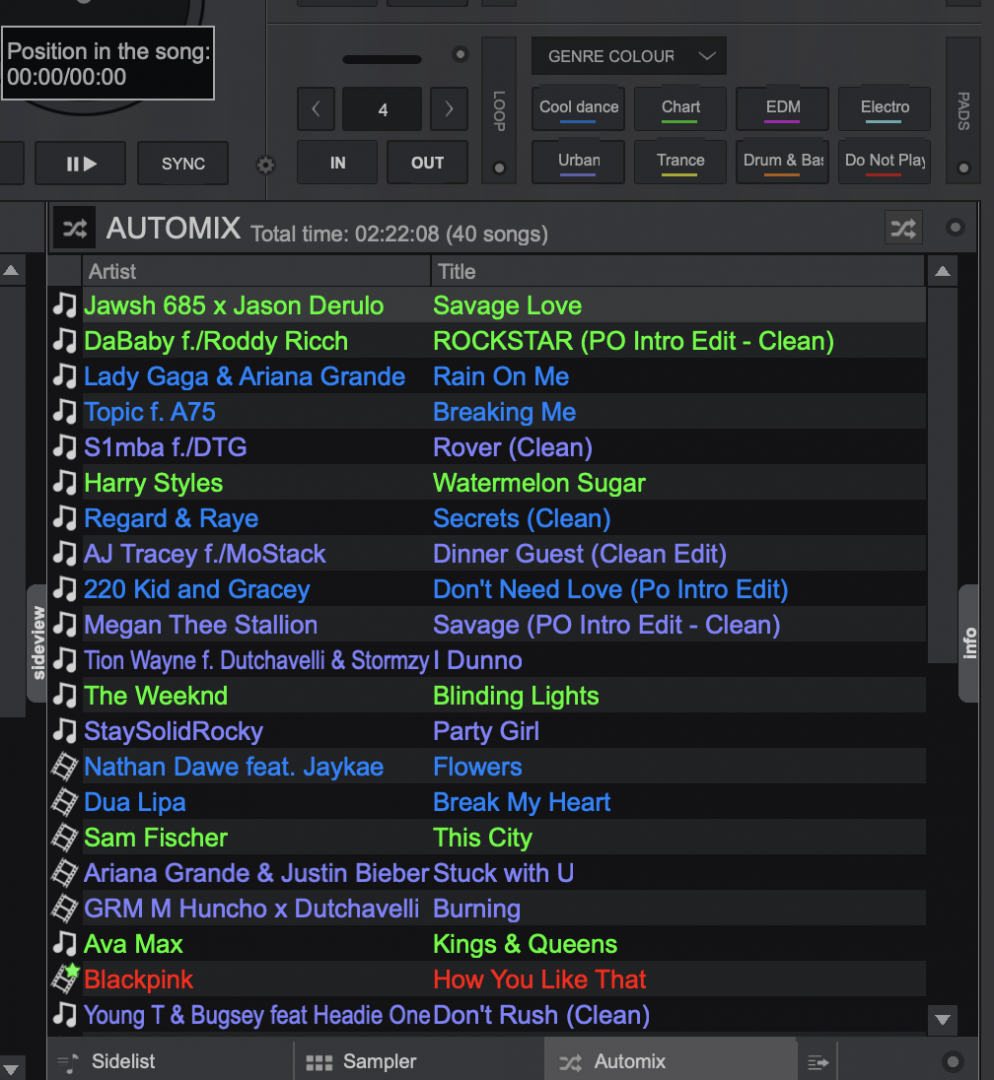
Task: Select the Megan Thee Stallion track
Action: tap(488, 625)
